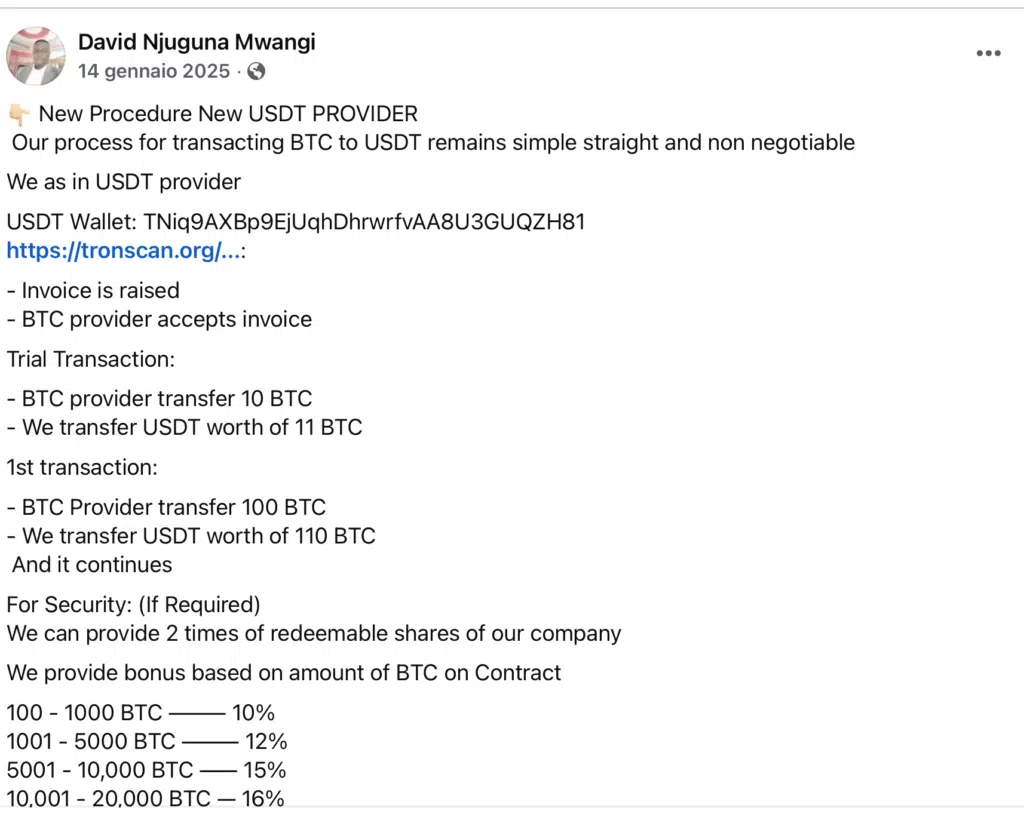Click the '100 - 1000 BTC' 10% bonus line
The height and width of the screenshot is (817, 1024).
[x=140, y=713]
